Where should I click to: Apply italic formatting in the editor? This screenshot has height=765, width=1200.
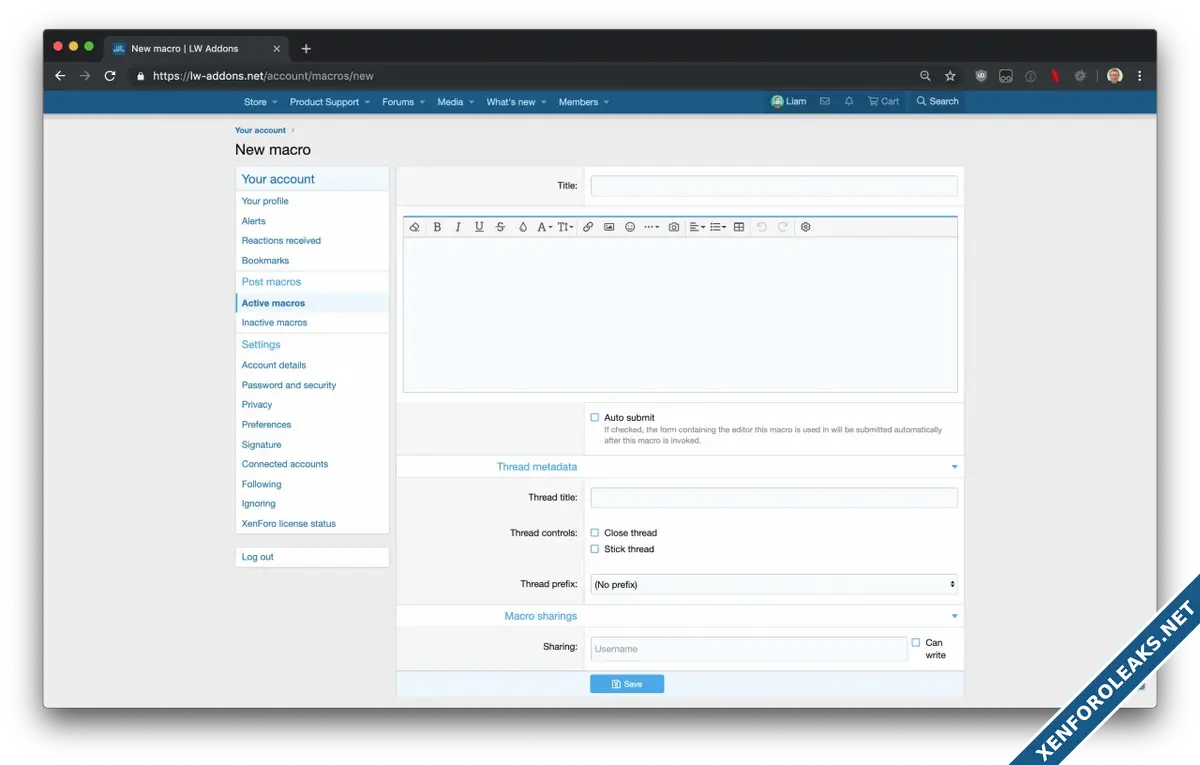pos(458,227)
